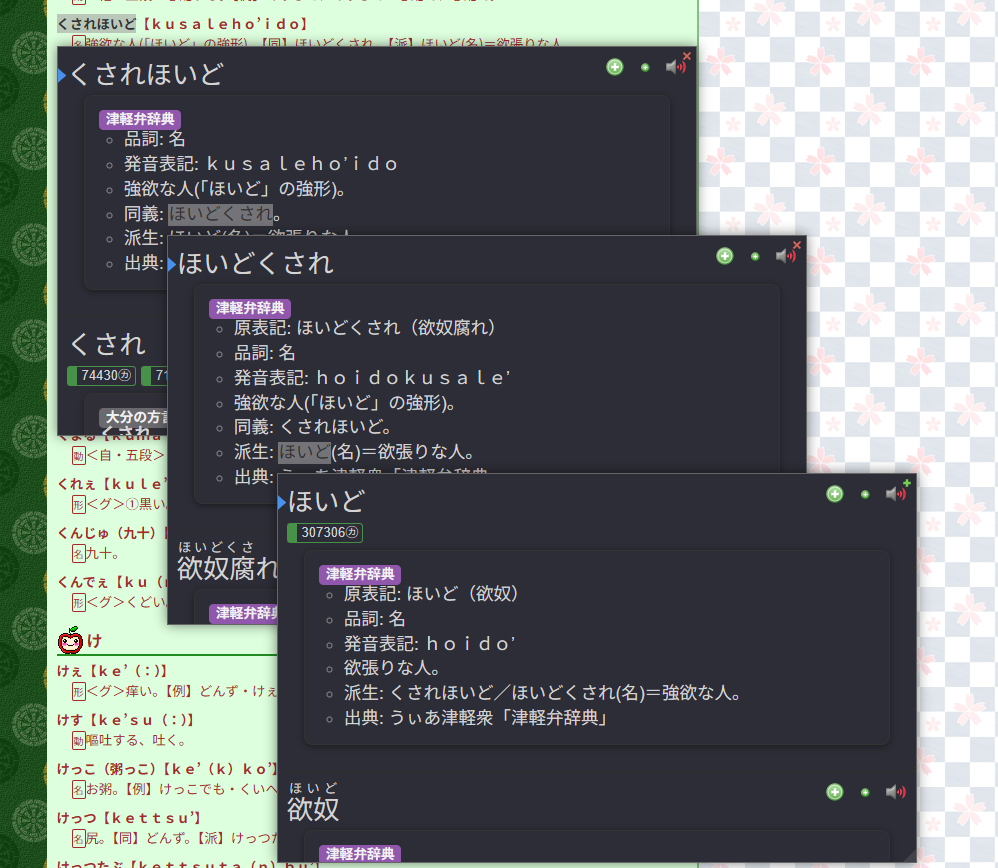Click headword くされほいど in first popup
The width and height of the screenshot is (998, 868).
pos(146,74)
